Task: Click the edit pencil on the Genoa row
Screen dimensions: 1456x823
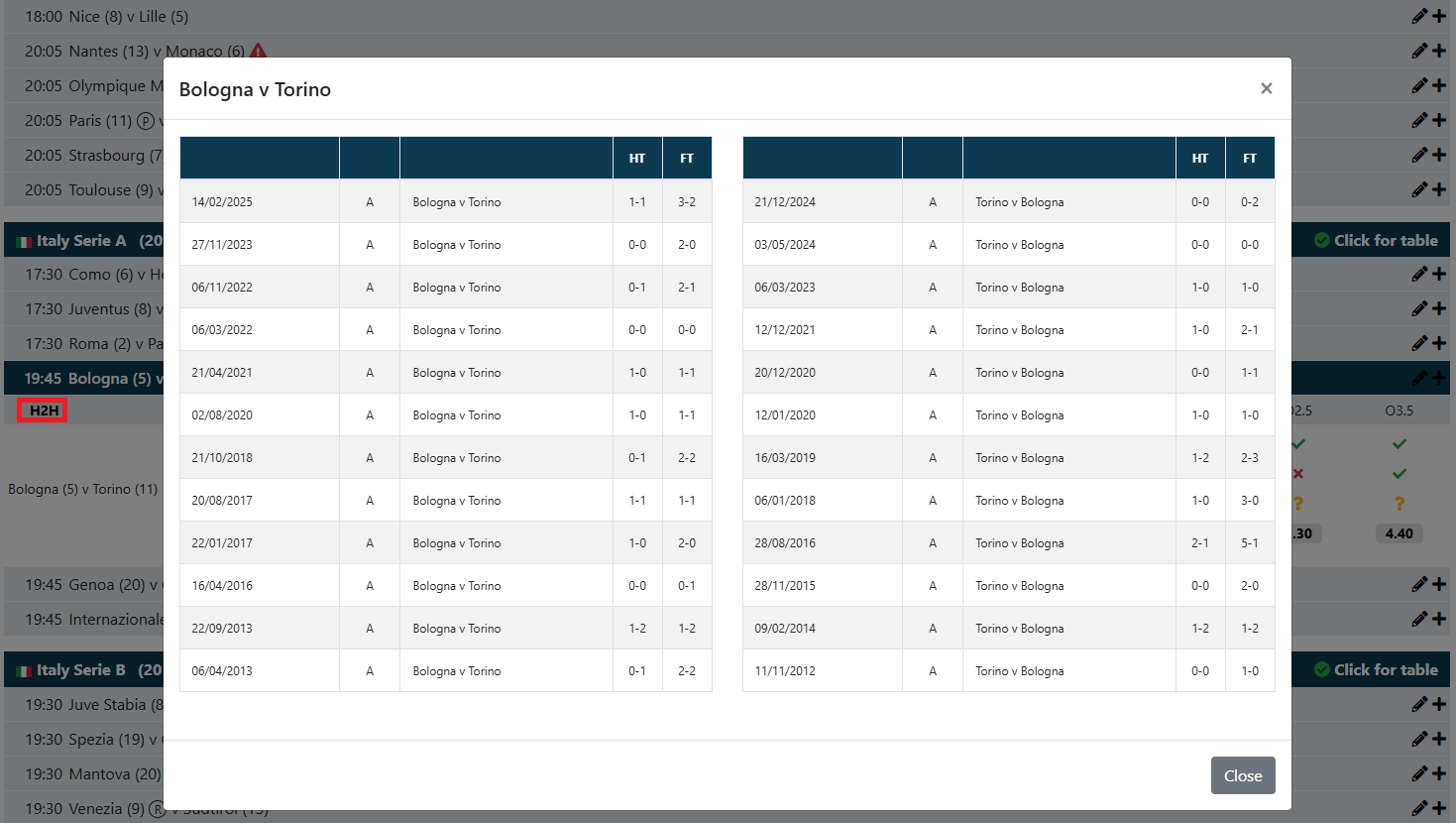Action: point(1419,585)
